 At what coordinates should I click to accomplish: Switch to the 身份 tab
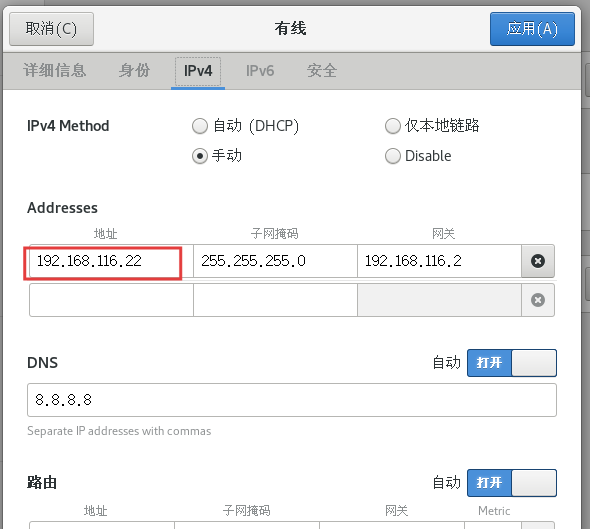point(134,71)
